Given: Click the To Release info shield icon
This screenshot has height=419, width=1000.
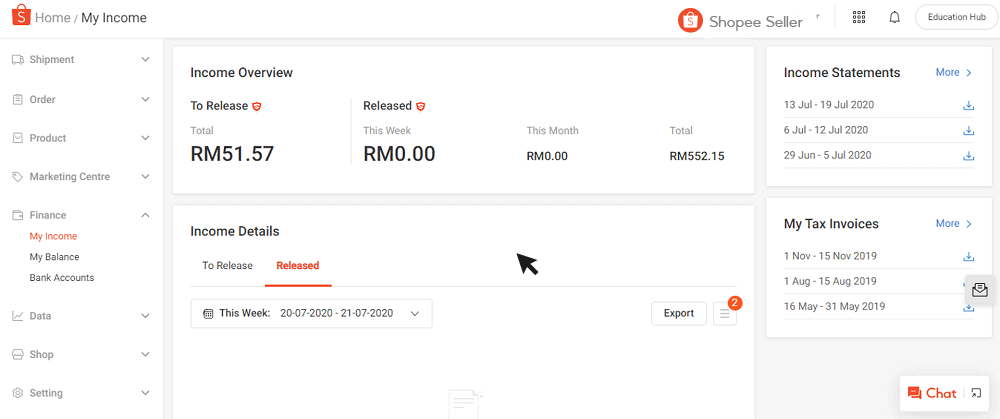Looking at the screenshot, I should click(257, 106).
